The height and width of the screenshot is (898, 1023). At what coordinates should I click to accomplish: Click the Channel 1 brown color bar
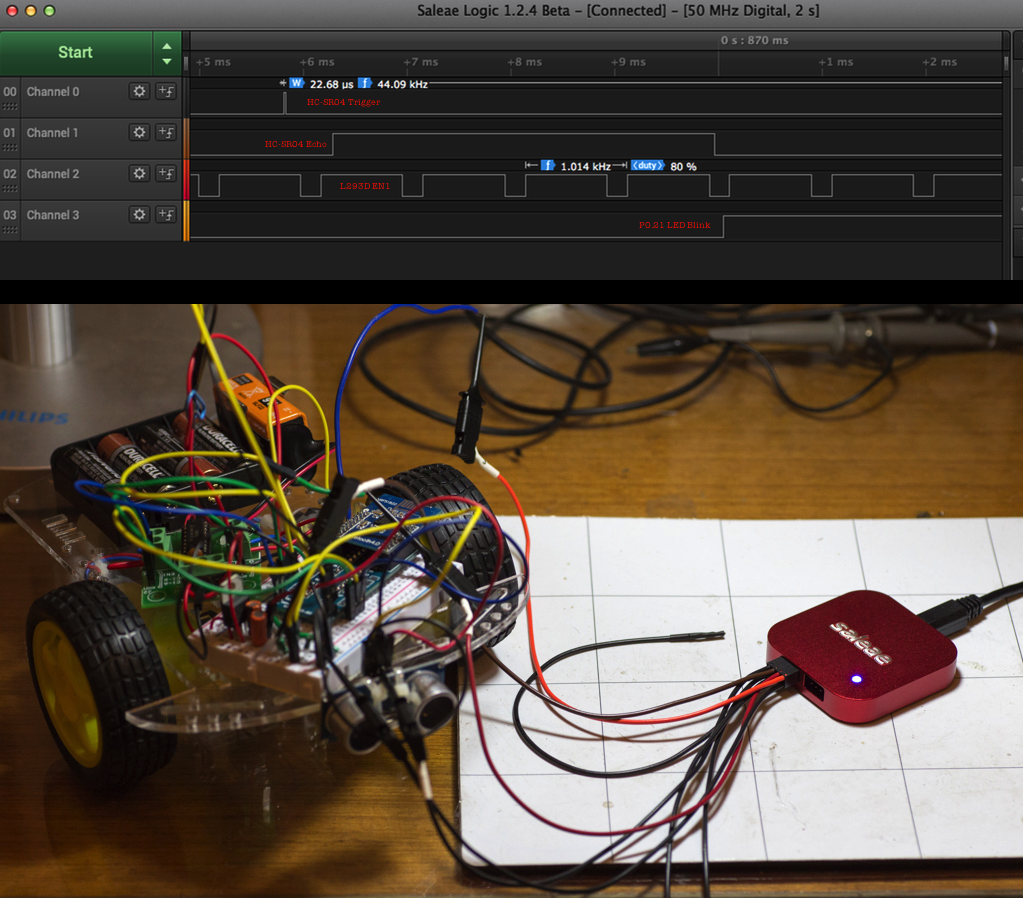(186, 138)
